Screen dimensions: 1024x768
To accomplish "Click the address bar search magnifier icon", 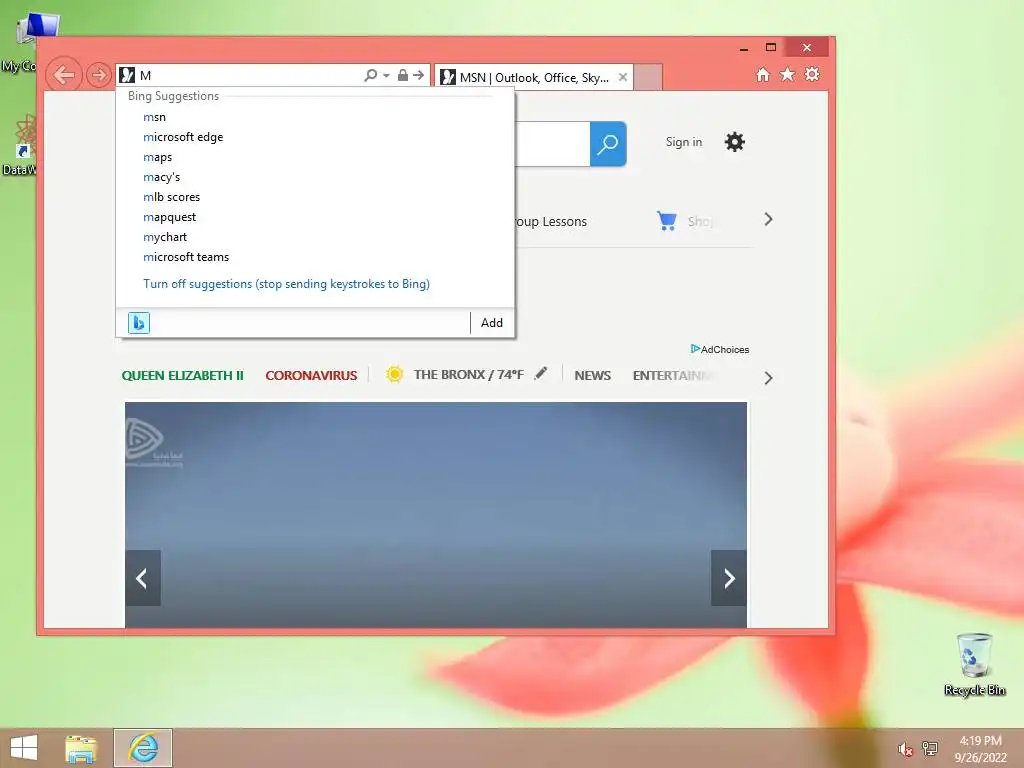I will pyautogui.click(x=370, y=75).
